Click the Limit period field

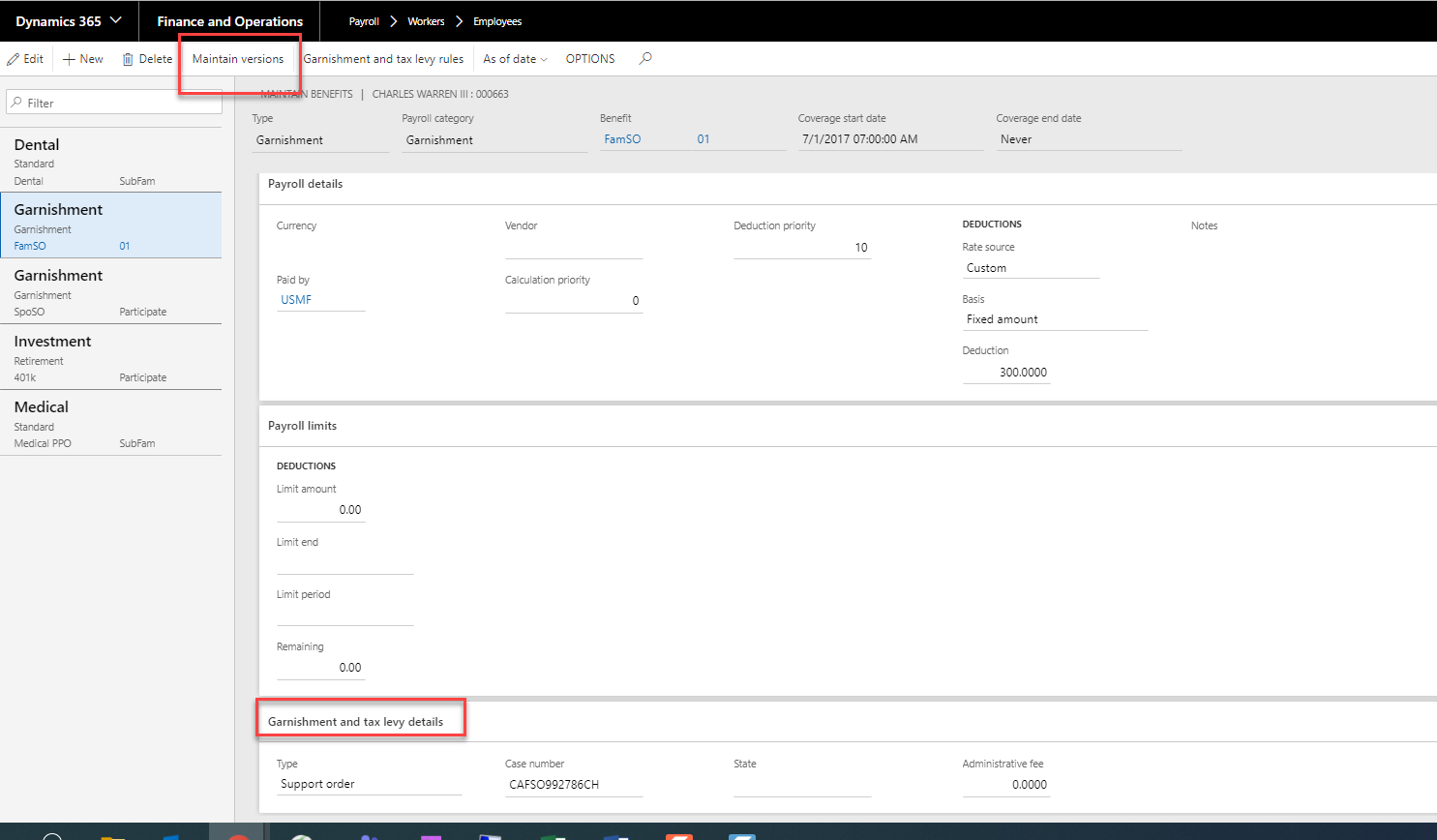pos(345,615)
